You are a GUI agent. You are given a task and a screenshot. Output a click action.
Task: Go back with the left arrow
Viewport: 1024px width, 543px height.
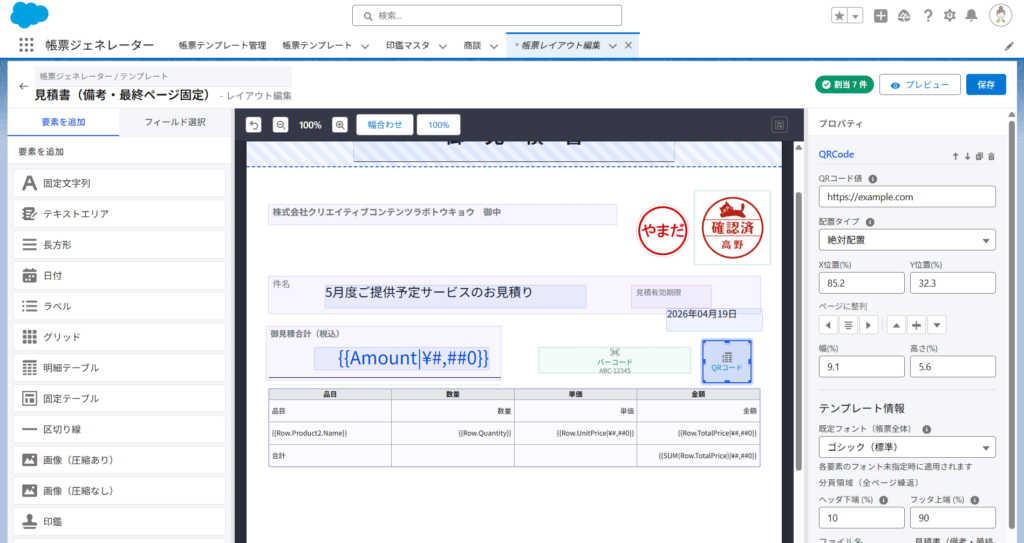pos(24,86)
